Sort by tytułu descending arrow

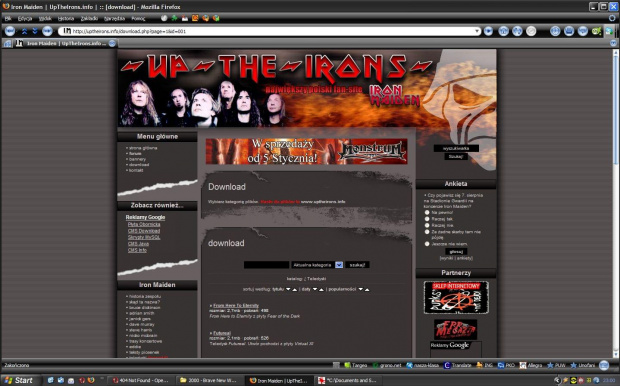click(x=288, y=289)
